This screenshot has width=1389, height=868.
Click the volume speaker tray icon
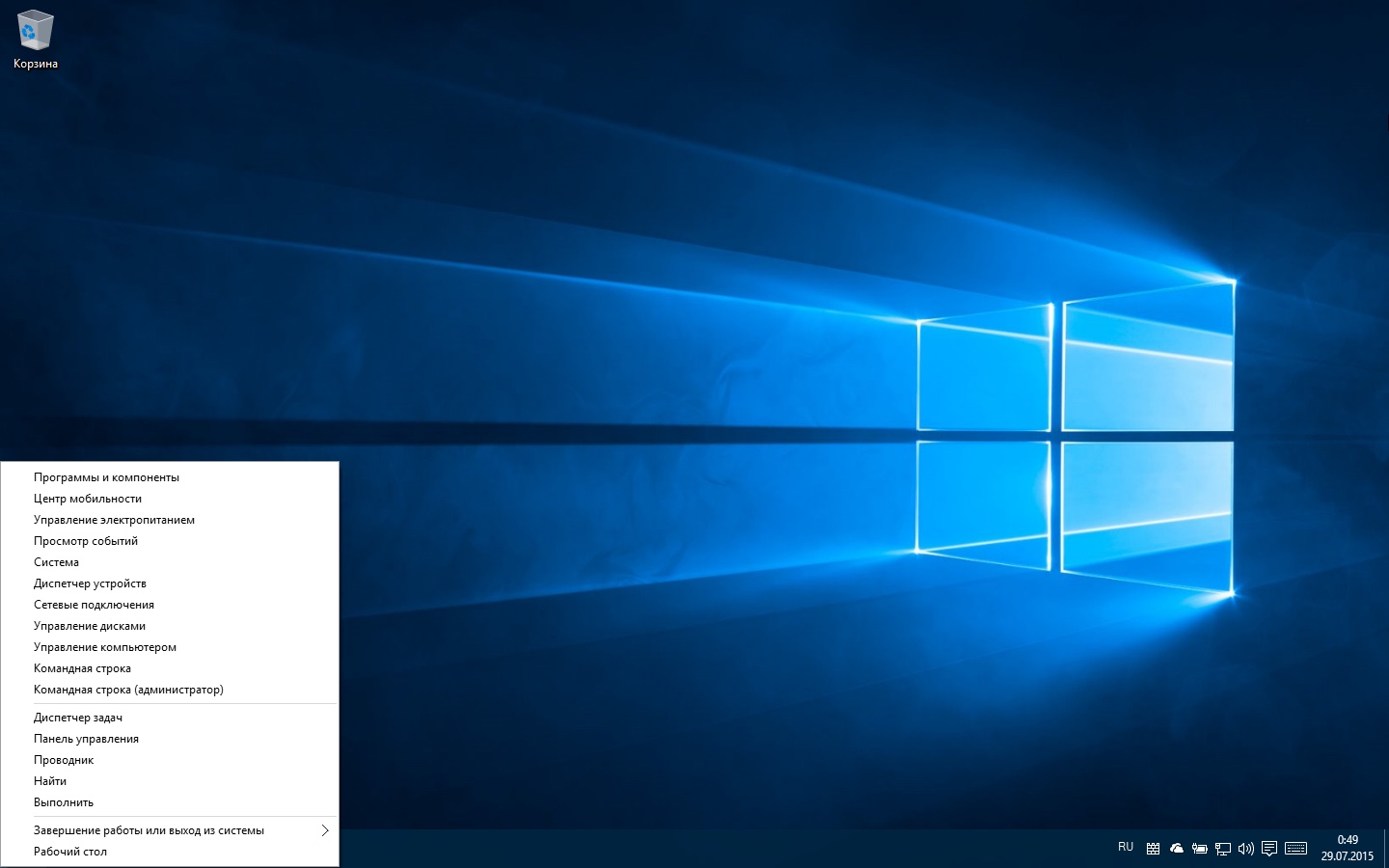1245,849
